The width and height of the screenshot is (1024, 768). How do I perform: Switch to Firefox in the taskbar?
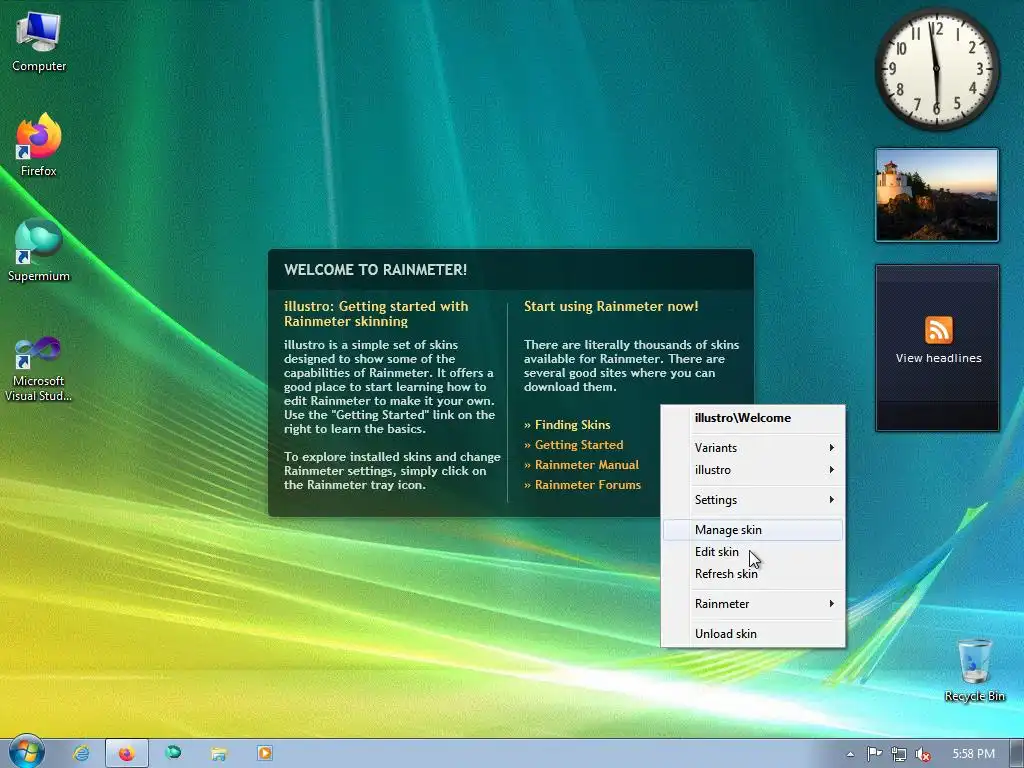click(127, 753)
